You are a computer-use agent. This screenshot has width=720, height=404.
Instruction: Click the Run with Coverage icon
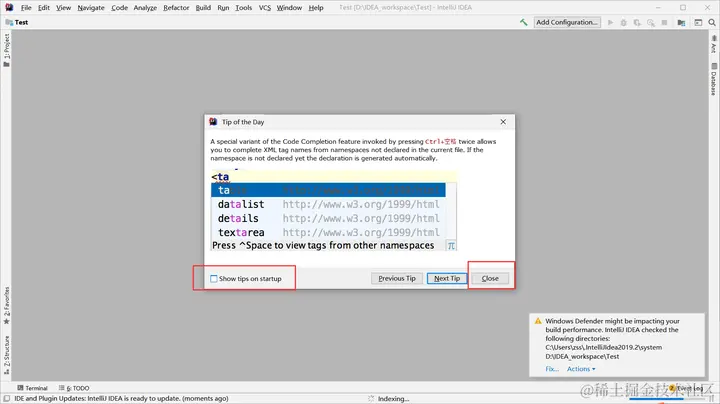coord(637,22)
